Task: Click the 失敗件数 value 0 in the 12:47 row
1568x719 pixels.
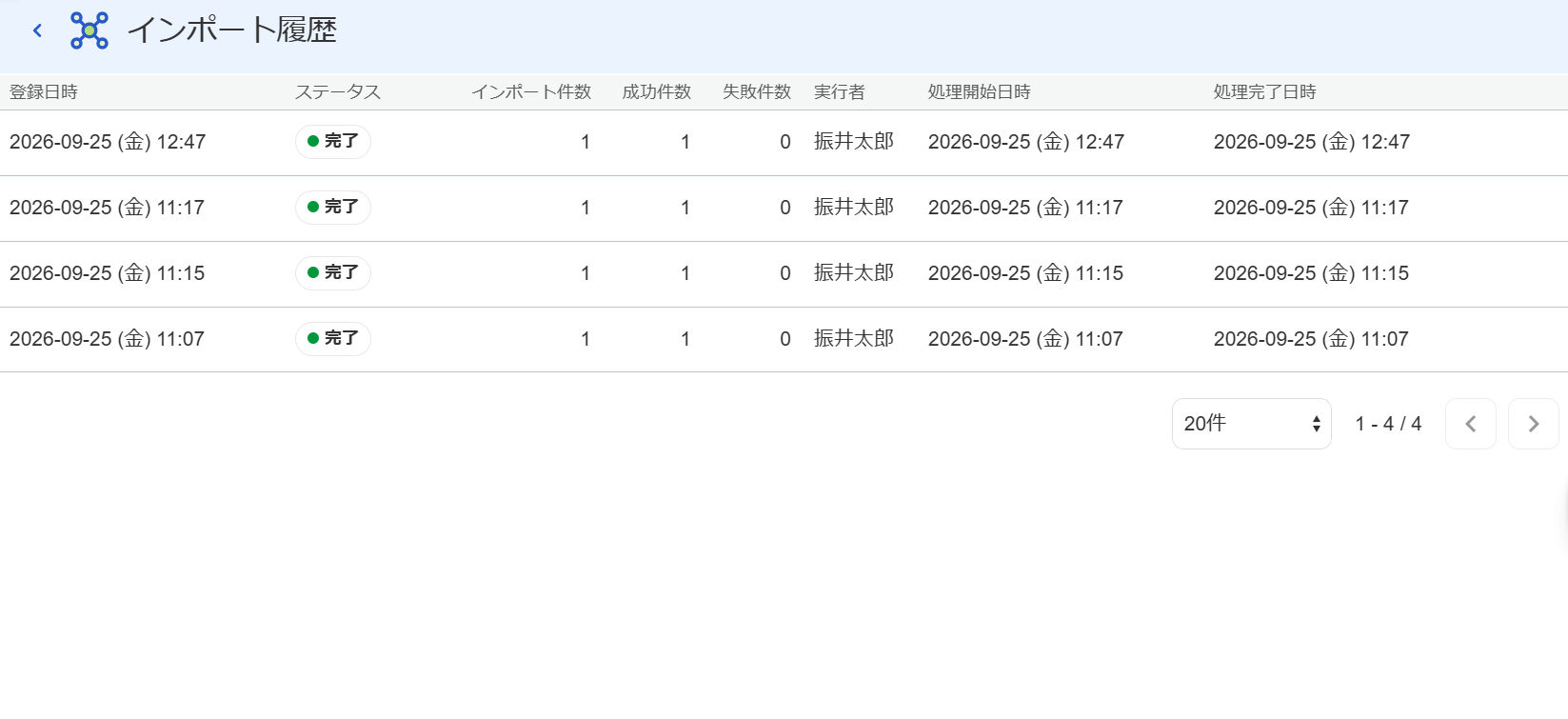Action: pos(785,142)
